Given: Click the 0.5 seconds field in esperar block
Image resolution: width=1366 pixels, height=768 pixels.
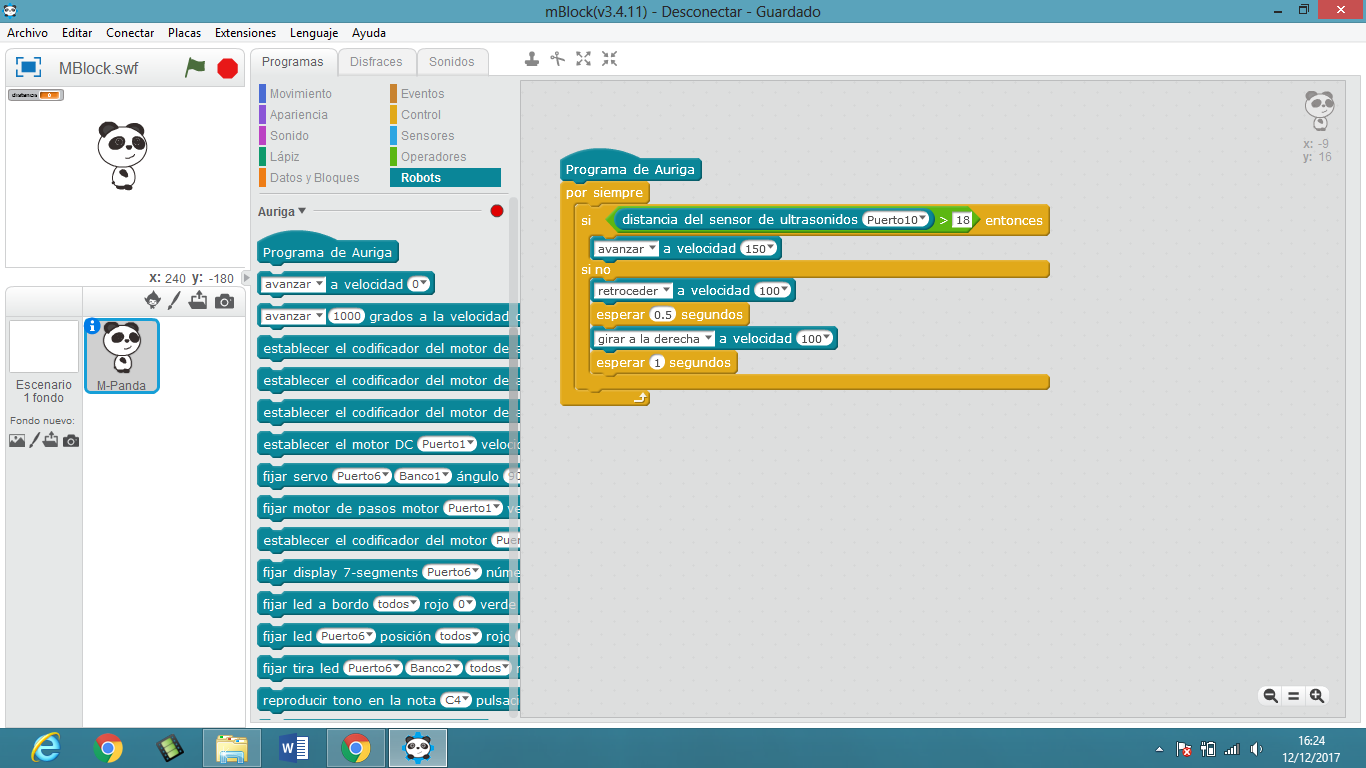Looking at the screenshot, I should [x=663, y=315].
